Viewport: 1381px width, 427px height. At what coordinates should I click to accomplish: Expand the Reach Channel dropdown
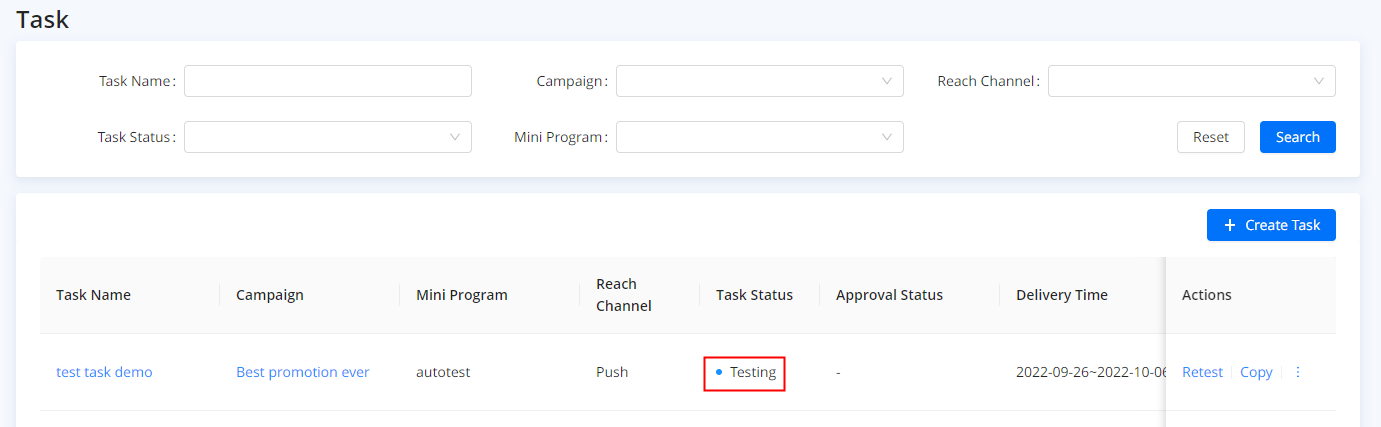point(1191,81)
